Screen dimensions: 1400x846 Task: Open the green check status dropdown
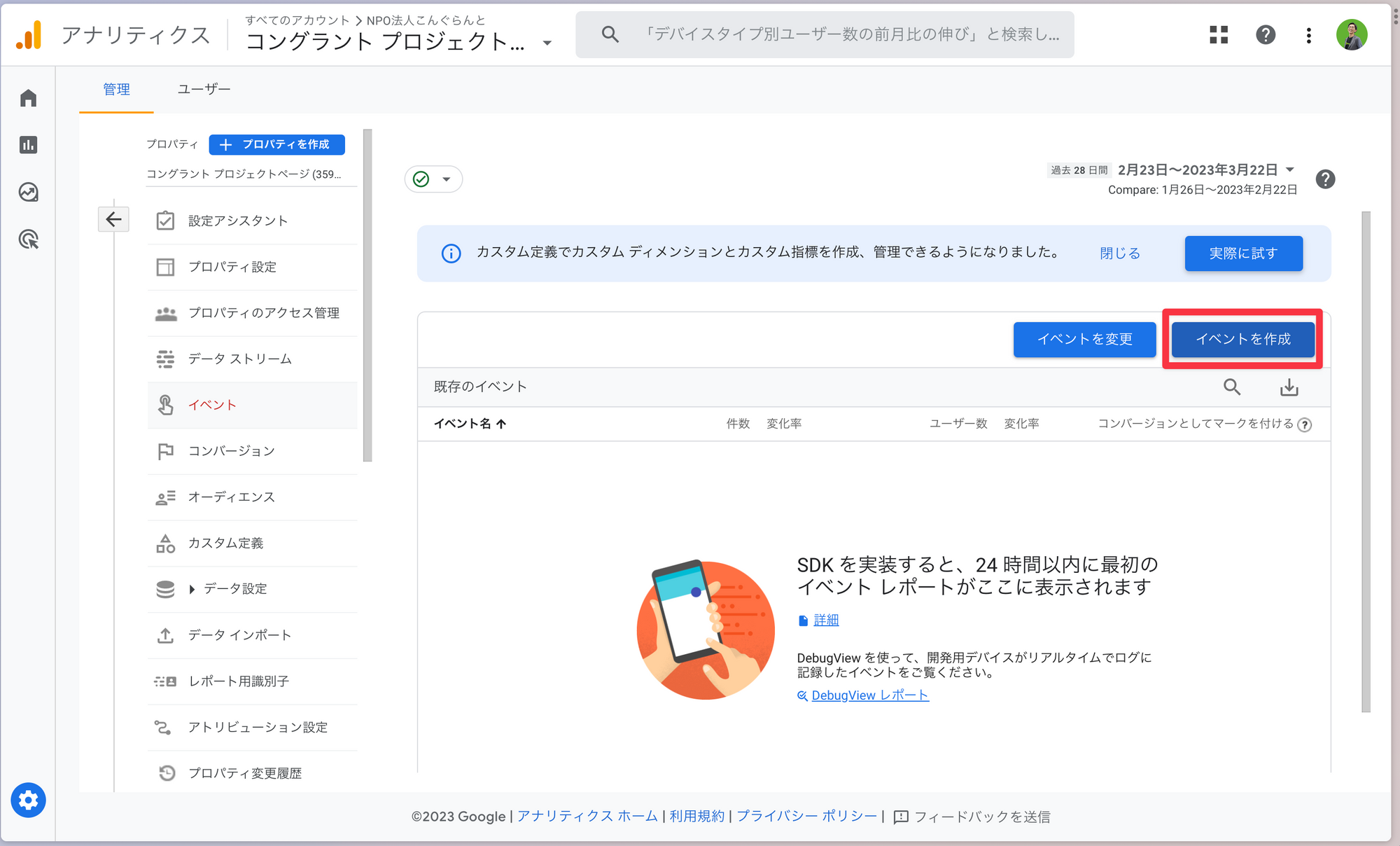(x=433, y=179)
